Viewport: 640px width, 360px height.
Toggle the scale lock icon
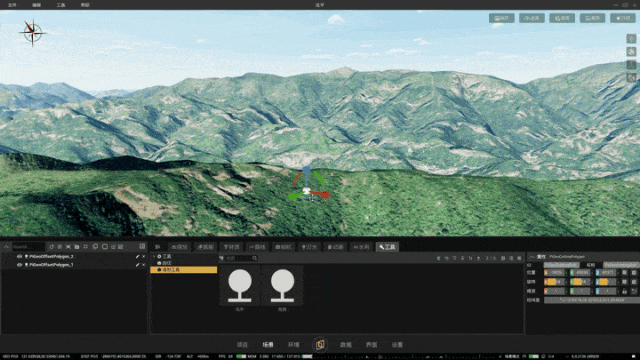[x=624, y=291]
